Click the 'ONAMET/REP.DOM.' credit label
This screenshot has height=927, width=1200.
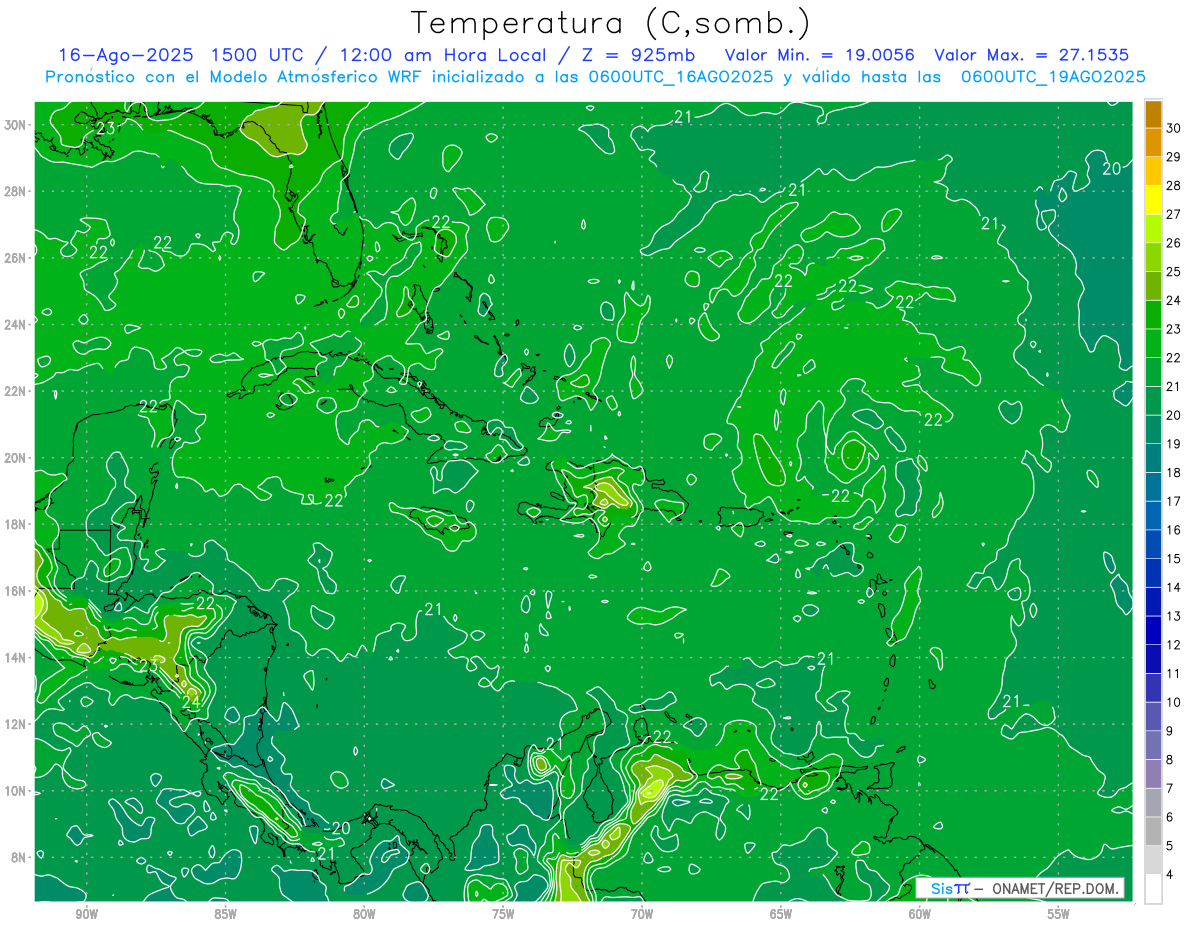pyautogui.click(x=1054, y=888)
